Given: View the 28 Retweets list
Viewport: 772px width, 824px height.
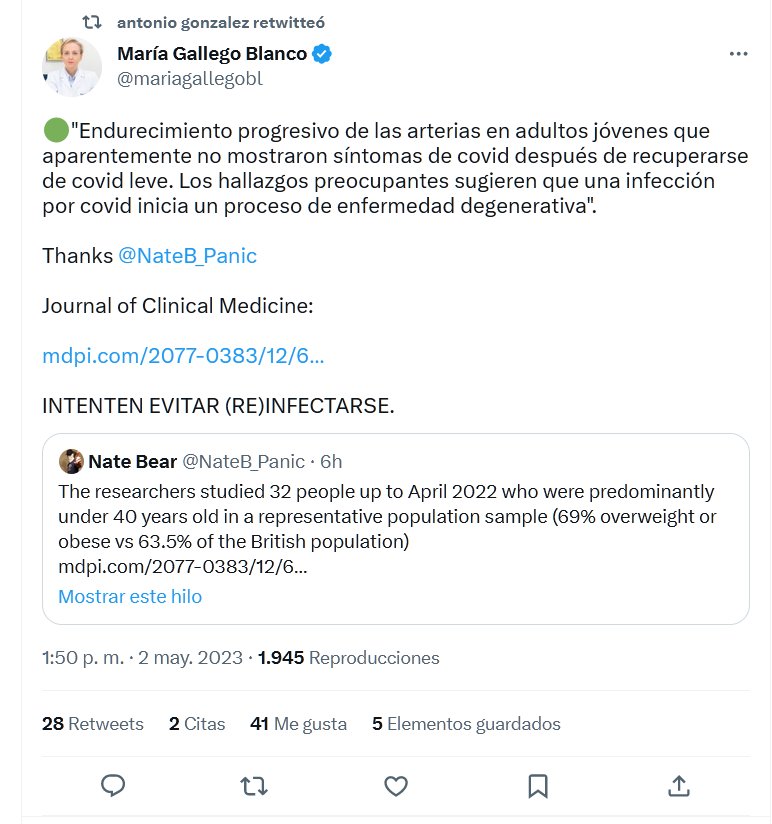Looking at the screenshot, I should pyautogui.click(x=93, y=724).
